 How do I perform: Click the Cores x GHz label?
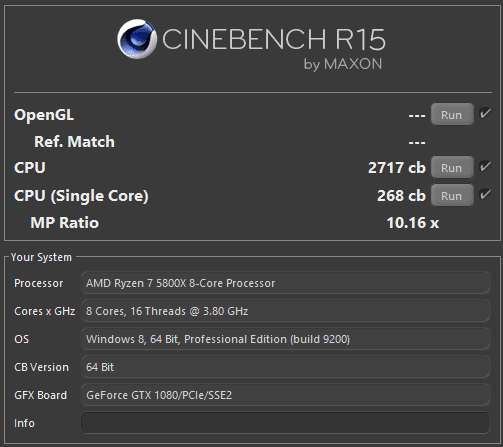[45, 311]
